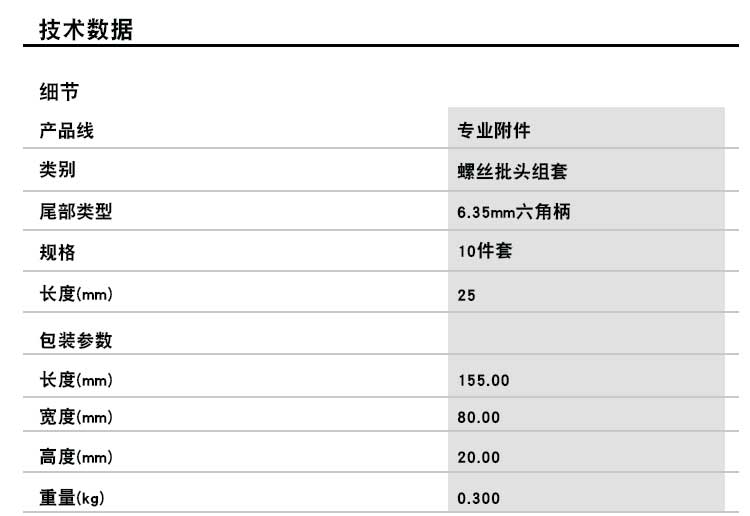The width and height of the screenshot is (750, 516).
Task: Select the packaging length value 155.00
Action: tap(483, 381)
